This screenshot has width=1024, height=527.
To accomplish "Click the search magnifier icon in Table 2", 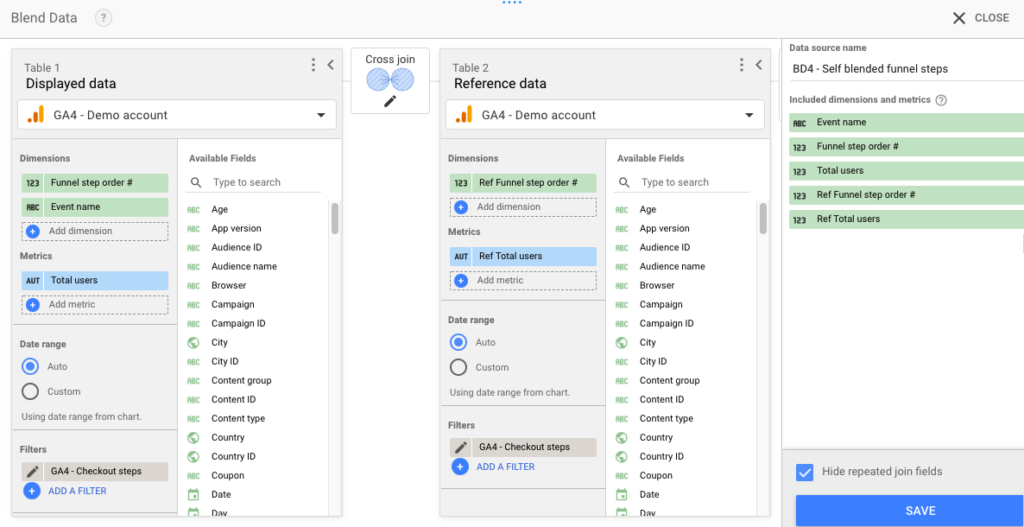I will [x=624, y=183].
